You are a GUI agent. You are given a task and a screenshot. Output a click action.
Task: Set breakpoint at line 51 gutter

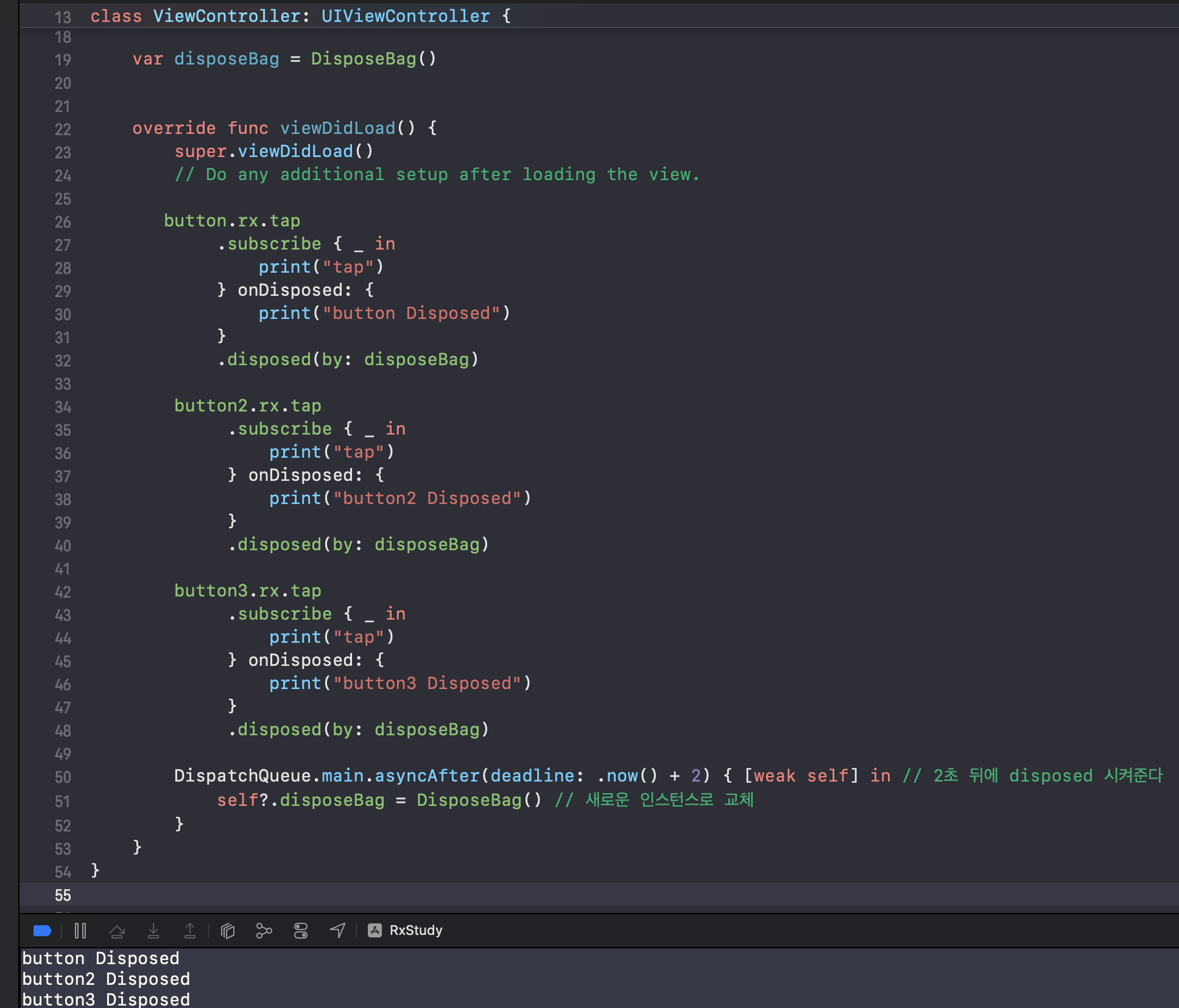pos(63,801)
